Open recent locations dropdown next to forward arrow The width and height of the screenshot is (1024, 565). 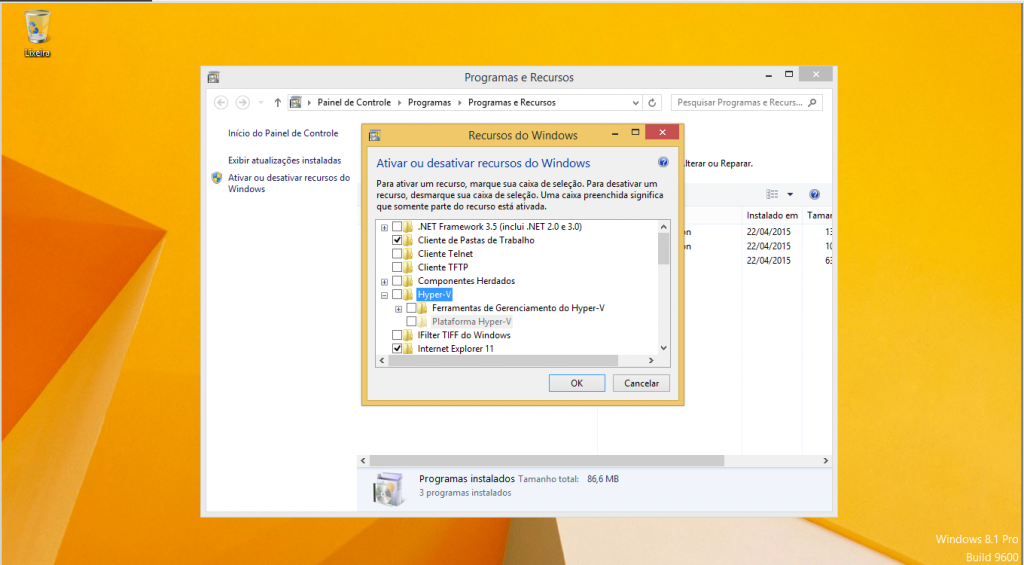[x=261, y=103]
